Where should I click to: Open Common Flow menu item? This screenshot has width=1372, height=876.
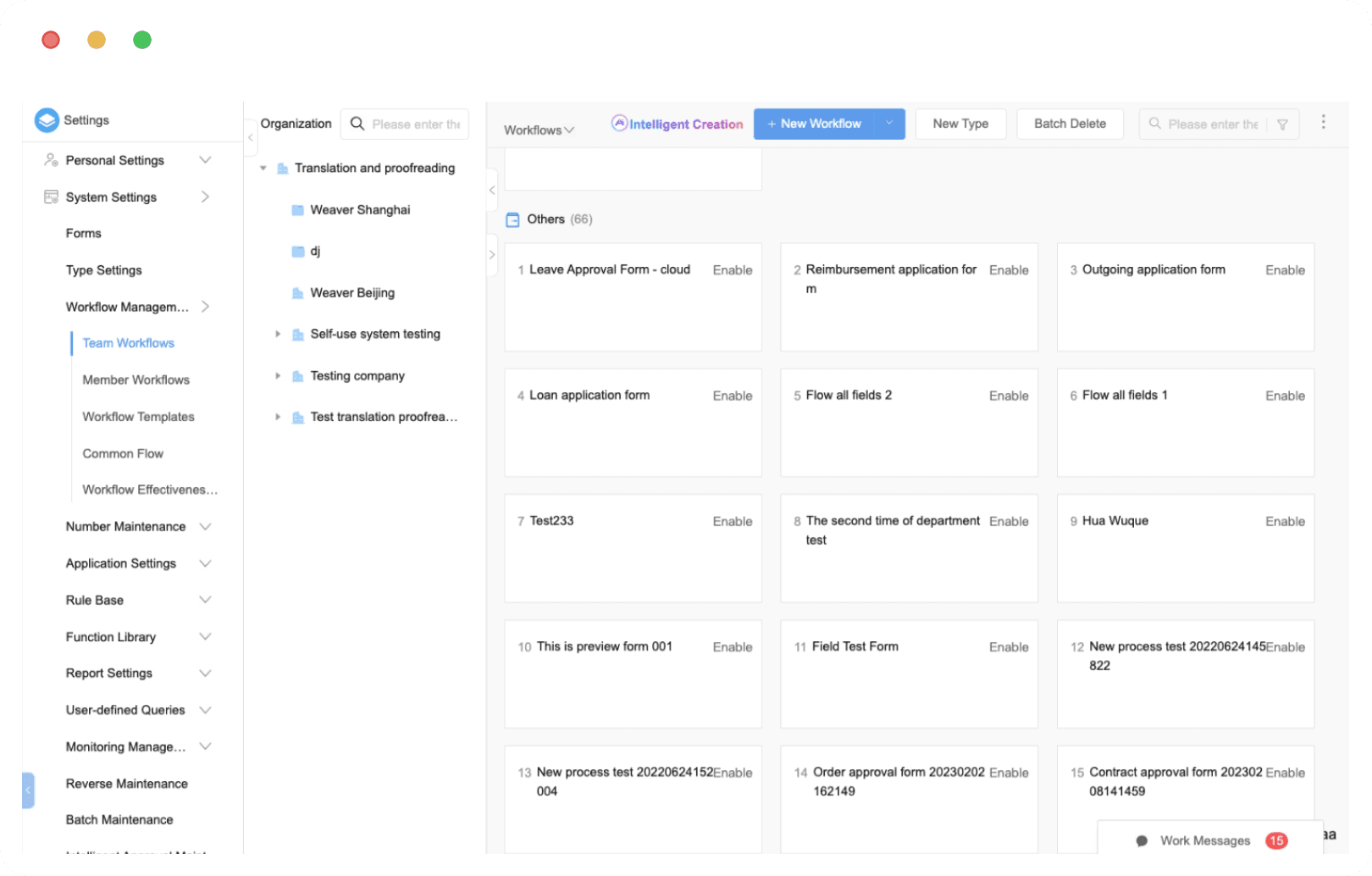pyautogui.click(x=123, y=453)
